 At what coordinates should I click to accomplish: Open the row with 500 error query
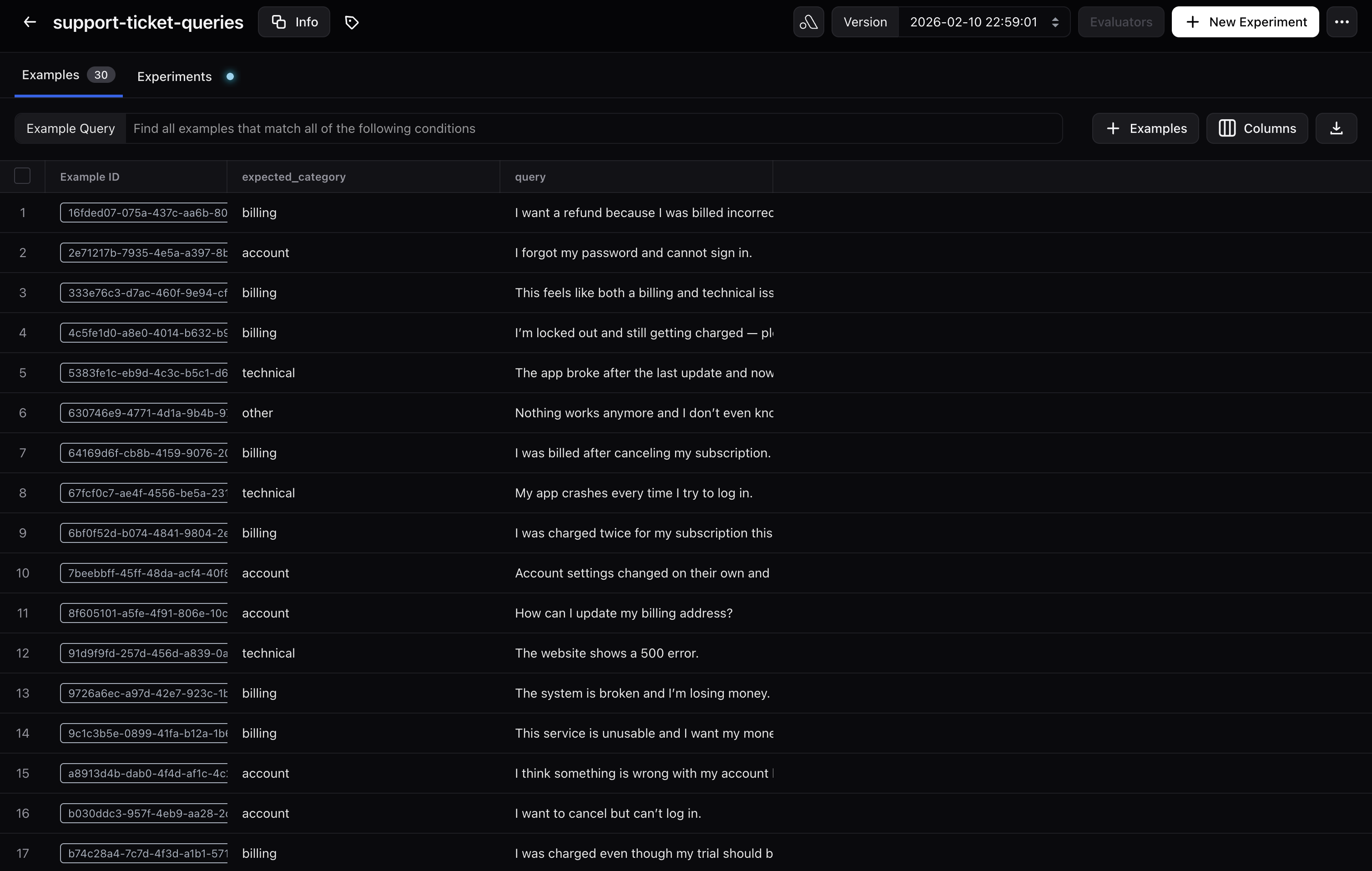pyautogui.click(x=606, y=653)
